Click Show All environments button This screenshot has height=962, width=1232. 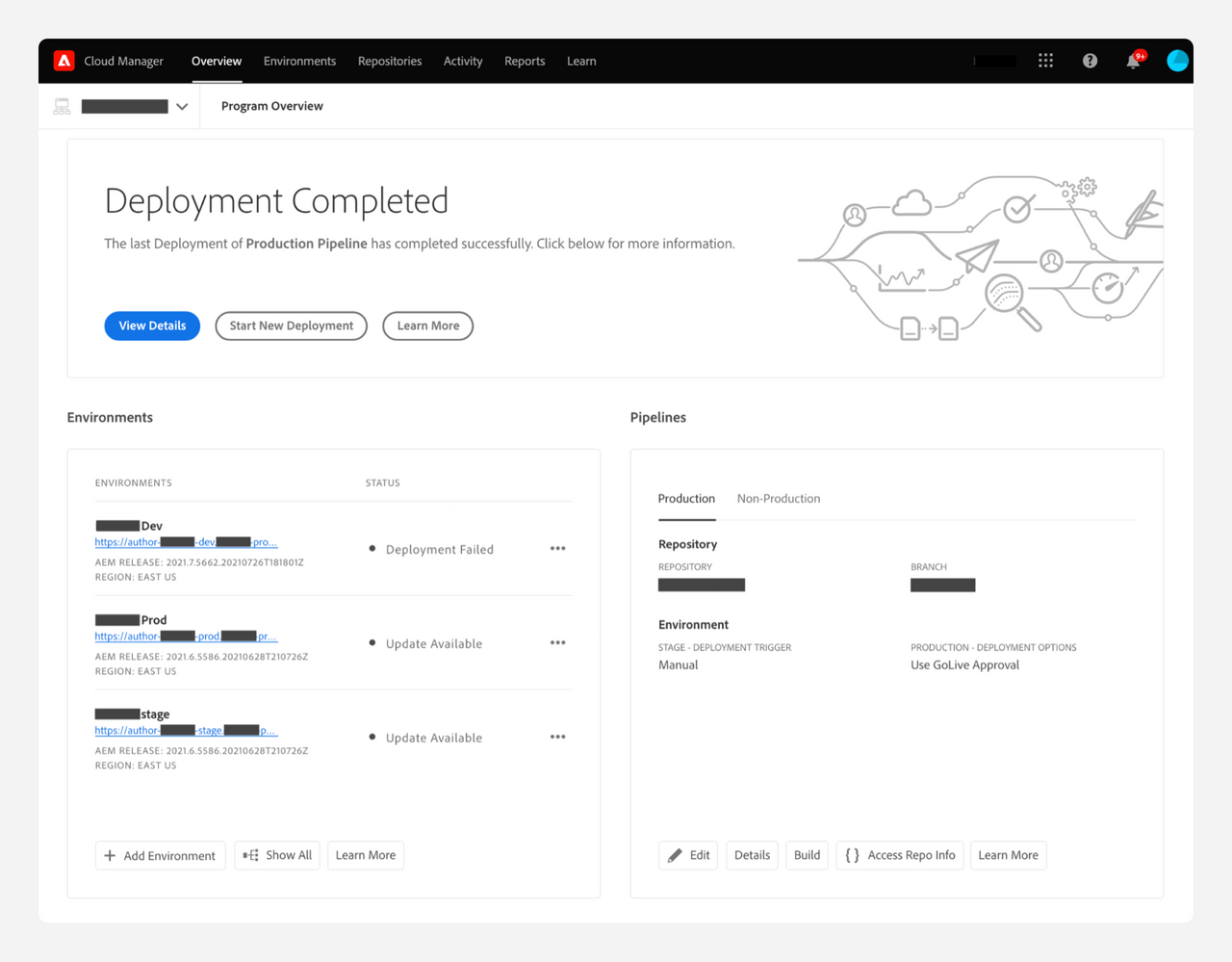pyautogui.click(x=277, y=855)
